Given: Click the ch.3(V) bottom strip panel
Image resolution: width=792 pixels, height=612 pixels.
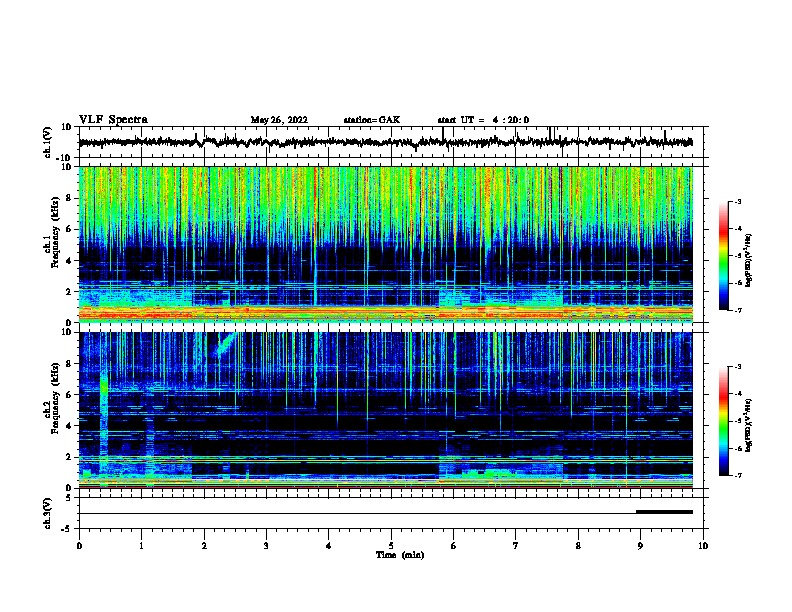Looking at the screenshot, I should click(x=391, y=513).
